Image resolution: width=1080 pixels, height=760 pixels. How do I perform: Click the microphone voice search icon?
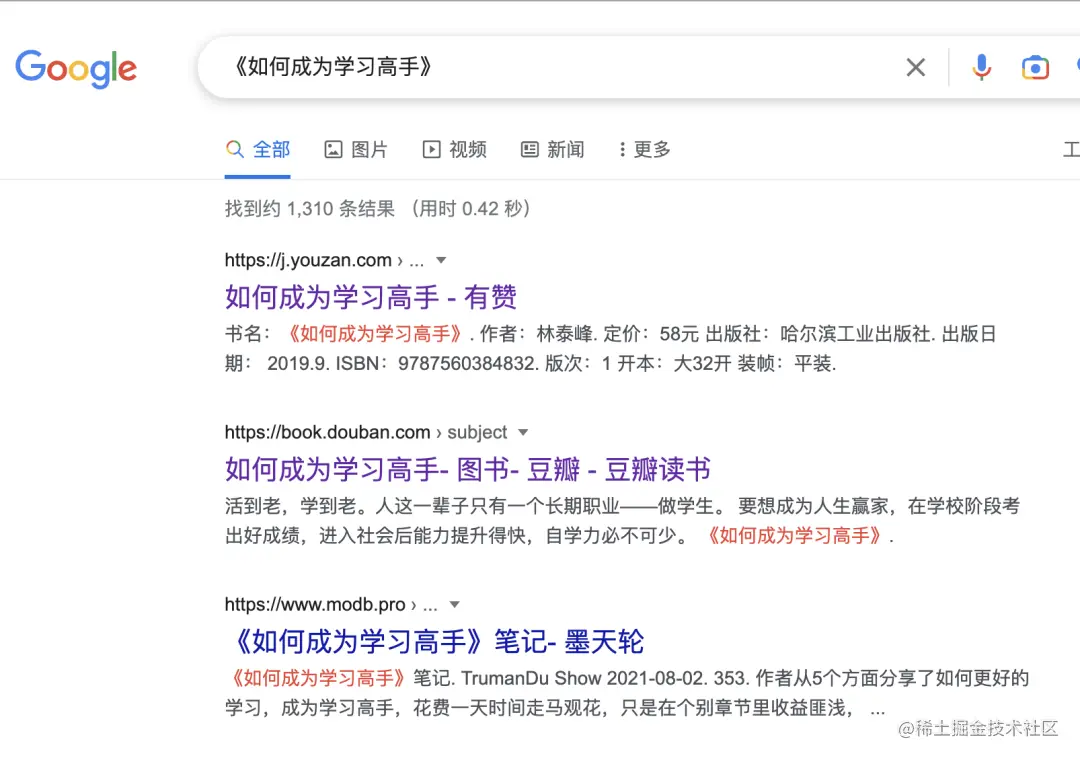coord(981,67)
